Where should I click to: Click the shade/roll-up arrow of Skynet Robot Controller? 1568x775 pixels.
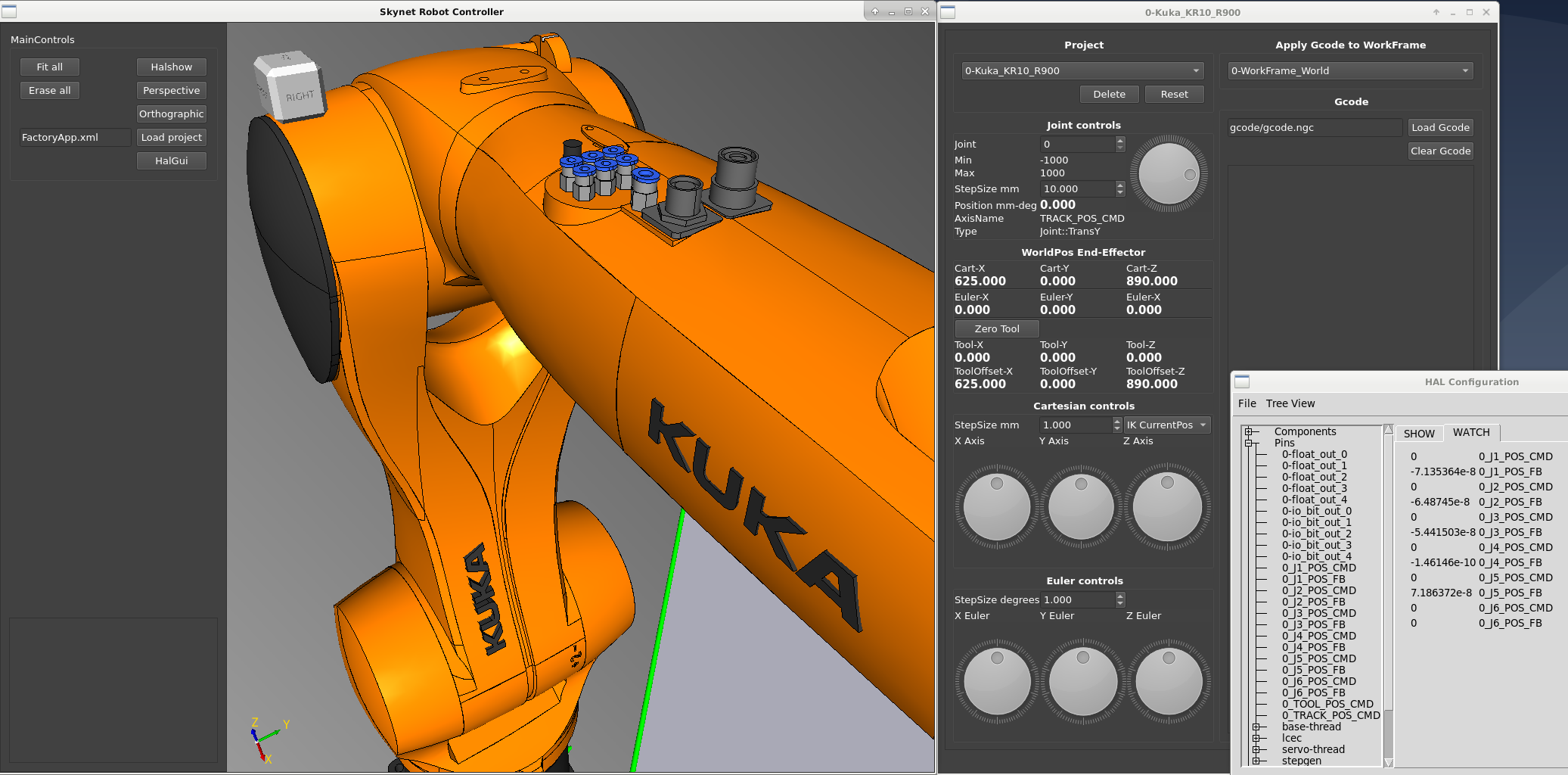(875, 11)
